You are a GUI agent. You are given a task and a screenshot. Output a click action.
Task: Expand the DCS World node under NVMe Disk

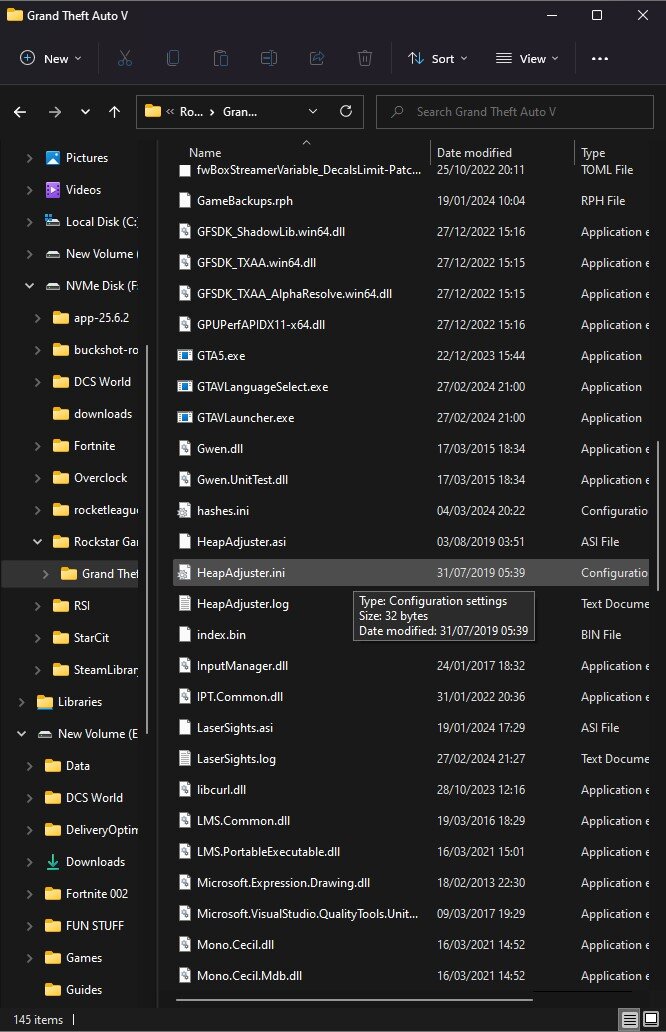(x=38, y=382)
